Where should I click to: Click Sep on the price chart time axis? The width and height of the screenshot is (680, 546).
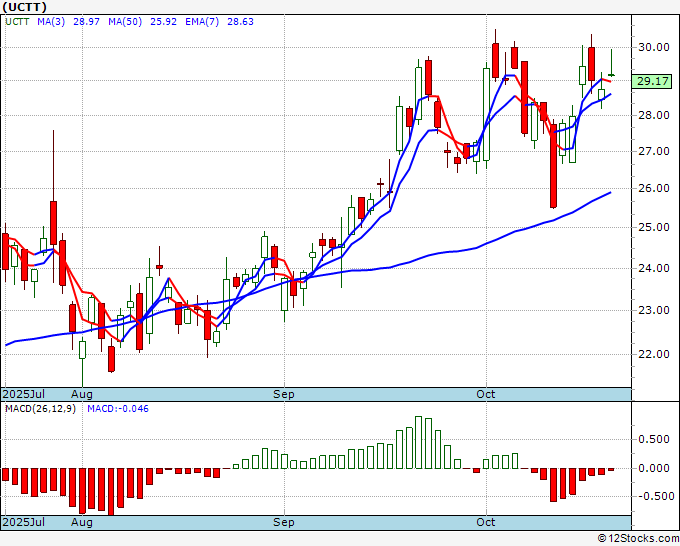(x=284, y=394)
